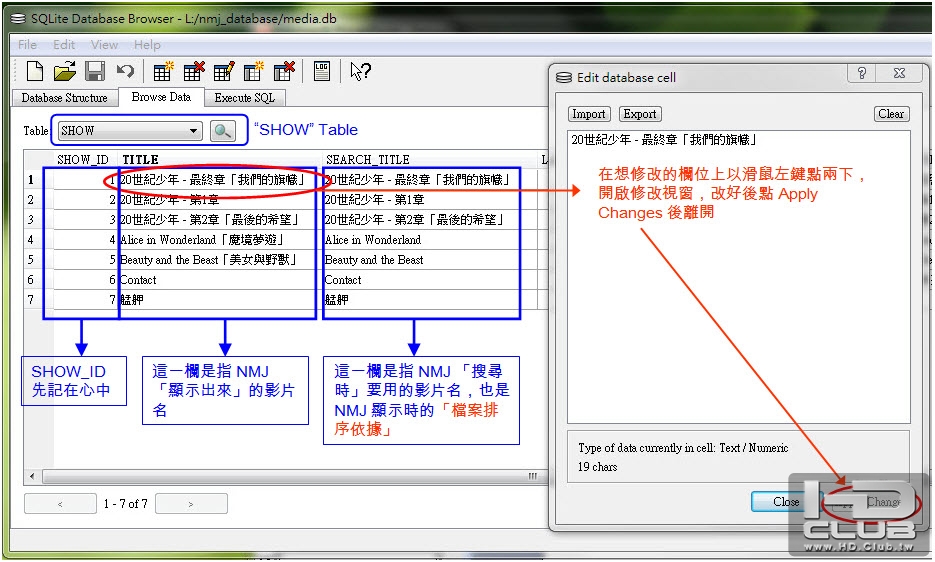Open the Table dropdown showing SHOW
935x562 pixels.
(131, 131)
